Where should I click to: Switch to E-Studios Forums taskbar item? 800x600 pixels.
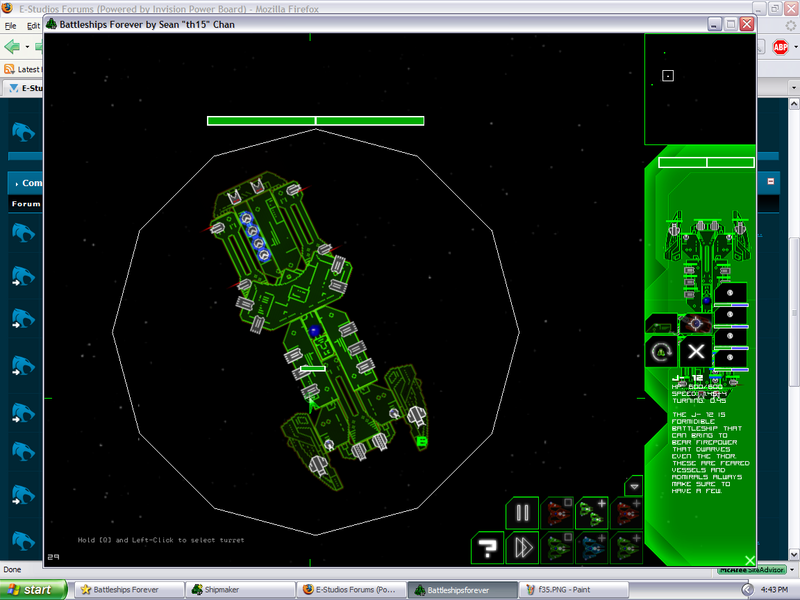coord(352,590)
